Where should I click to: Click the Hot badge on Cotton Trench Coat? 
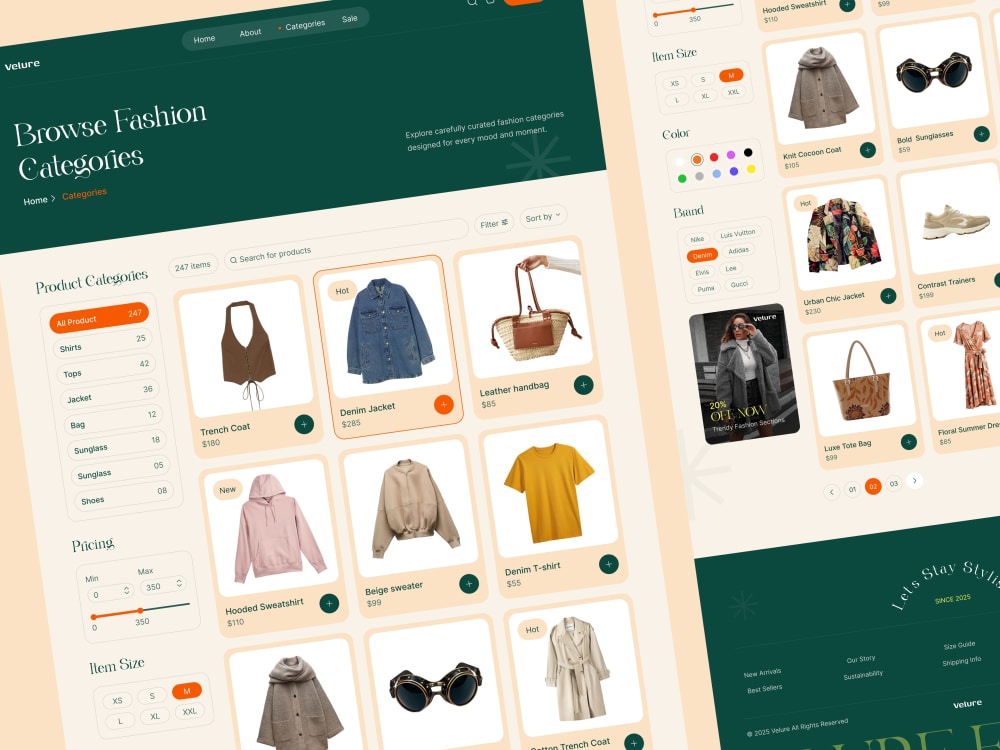pos(532,629)
